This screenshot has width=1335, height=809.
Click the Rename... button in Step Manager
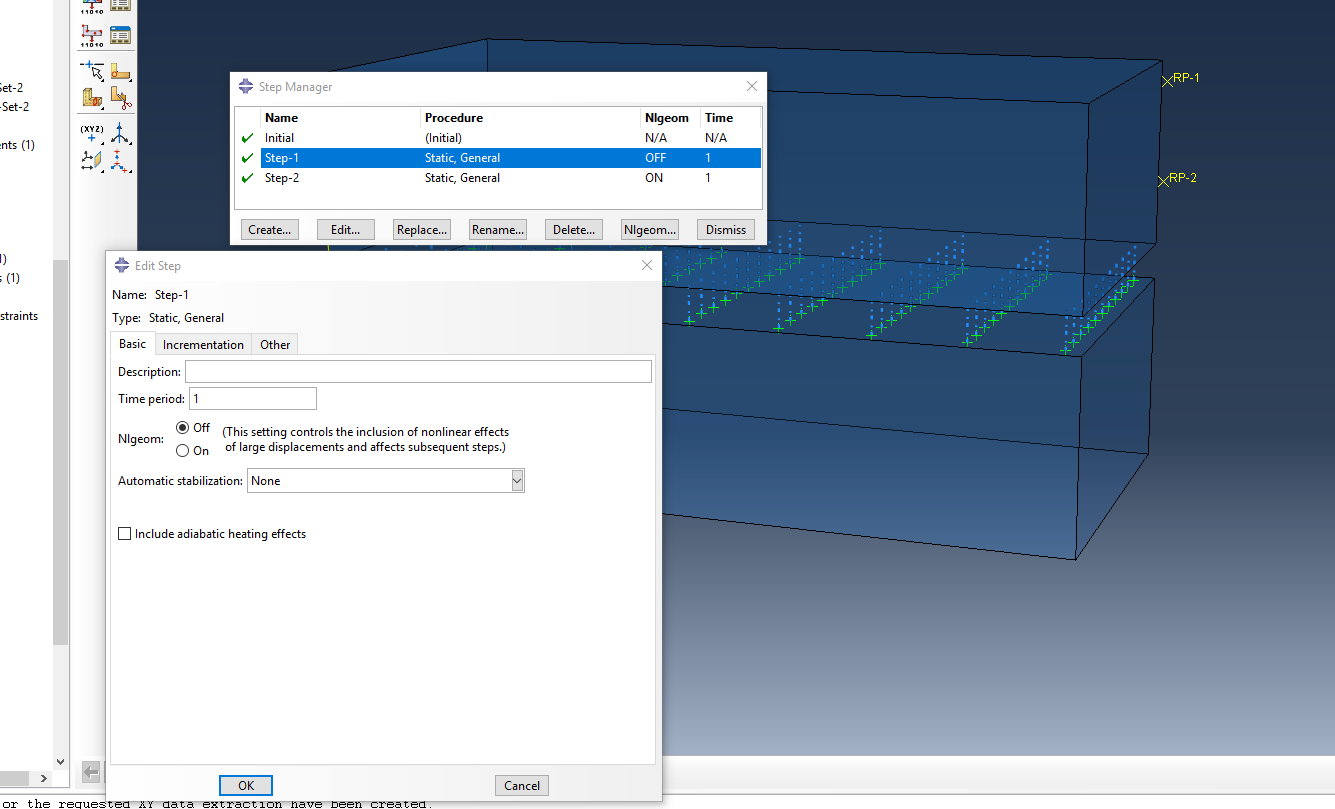[498, 230]
